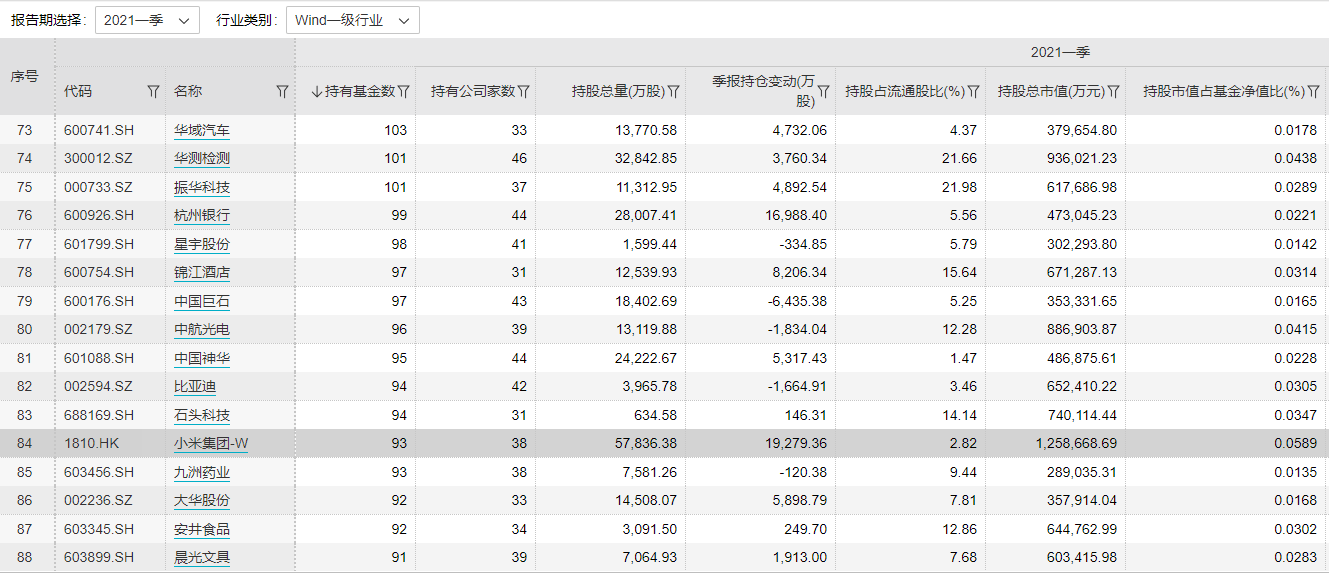The image size is (1329, 573).
Task: Click the 序号 column header
Action: [x=25, y=77]
